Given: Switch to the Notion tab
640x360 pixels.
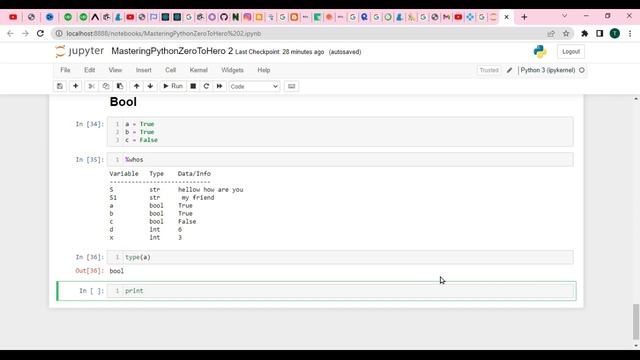Looking at the screenshot, I should coord(236,17).
